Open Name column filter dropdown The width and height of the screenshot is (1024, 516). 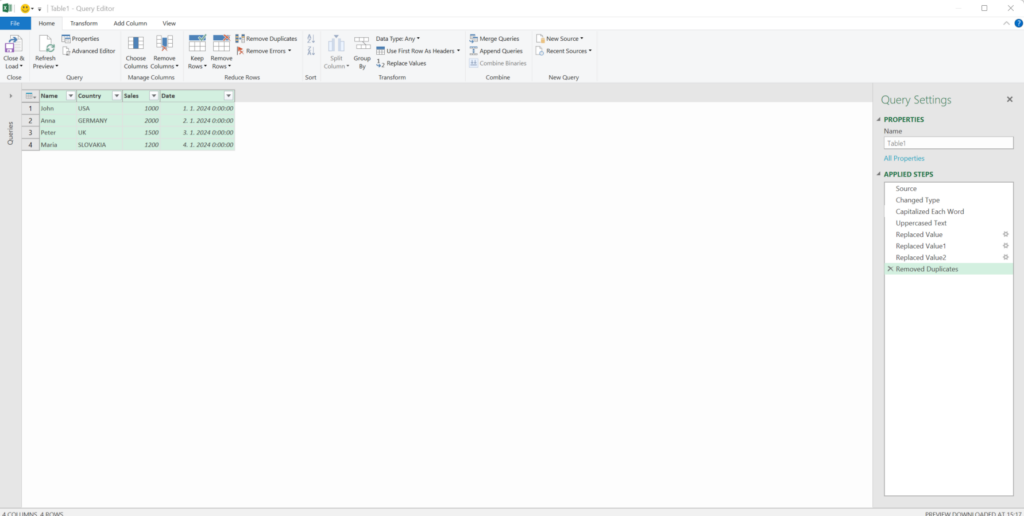pos(71,96)
